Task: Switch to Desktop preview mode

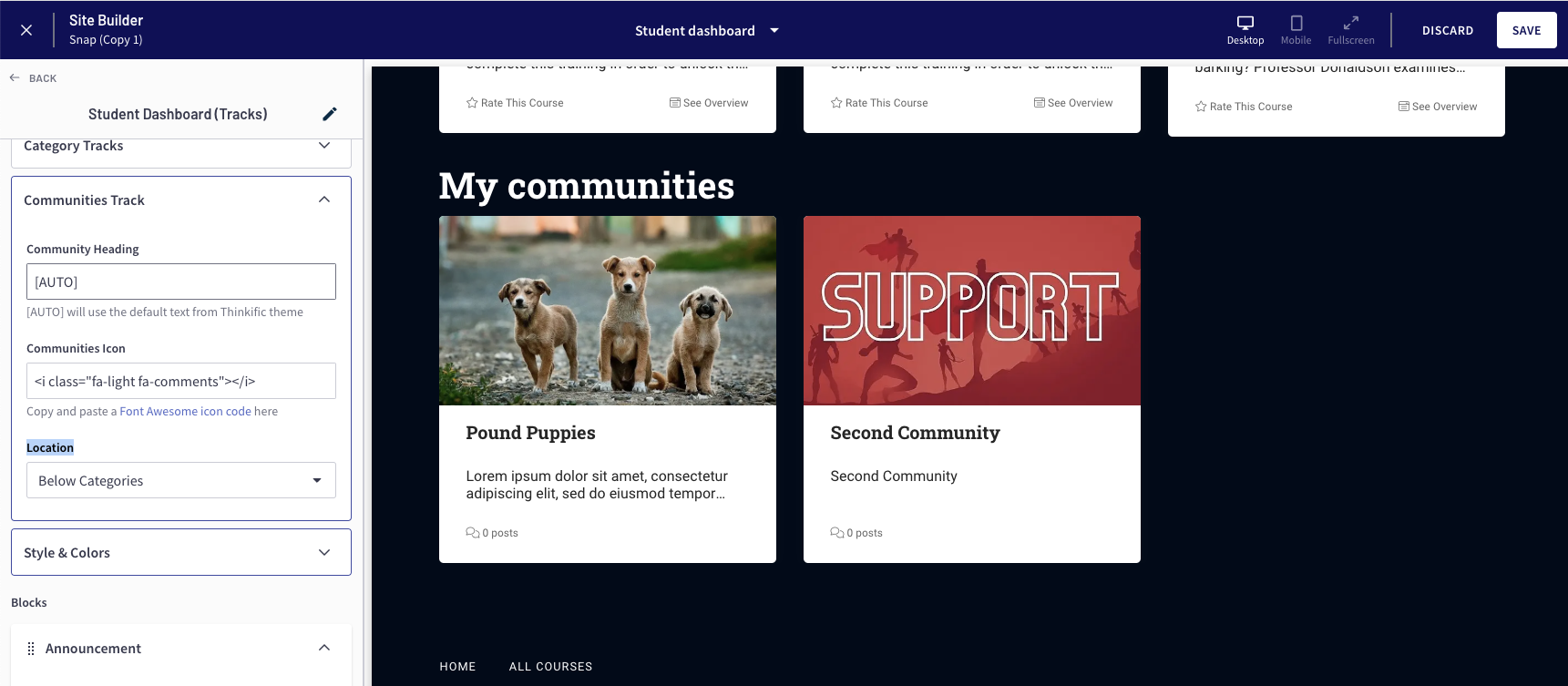Action: 1245,30
